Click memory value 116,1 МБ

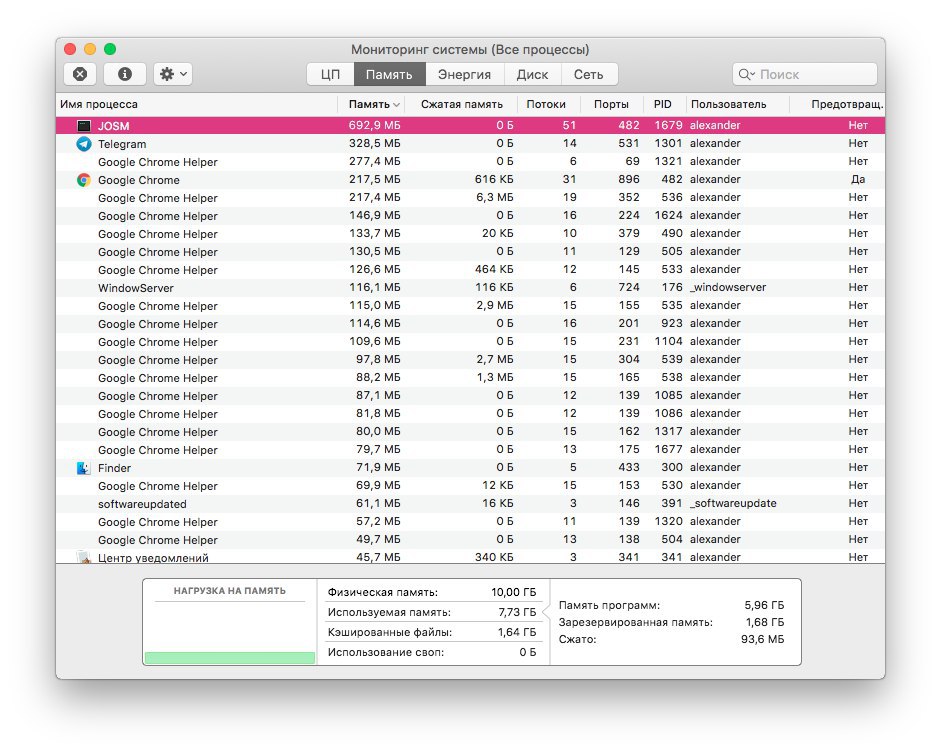(x=374, y=287)
